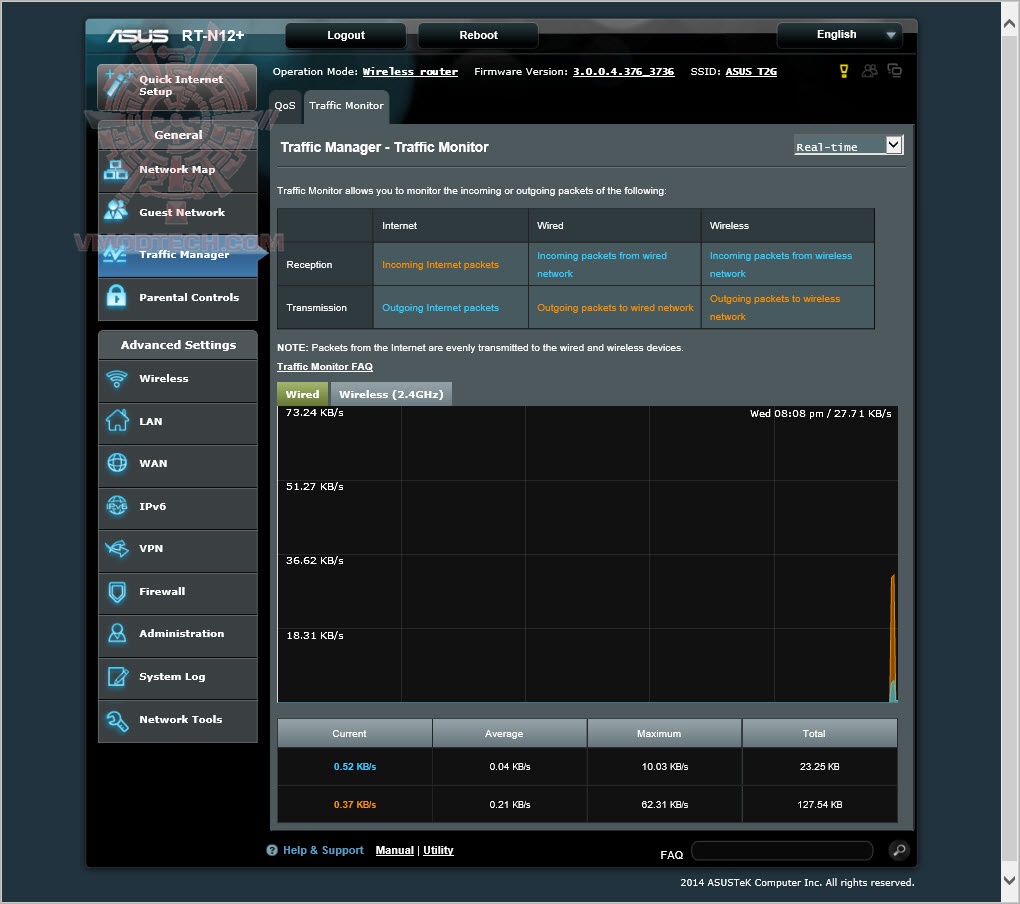Click the FAQ search magnifier icon

(x=898, y=850)
